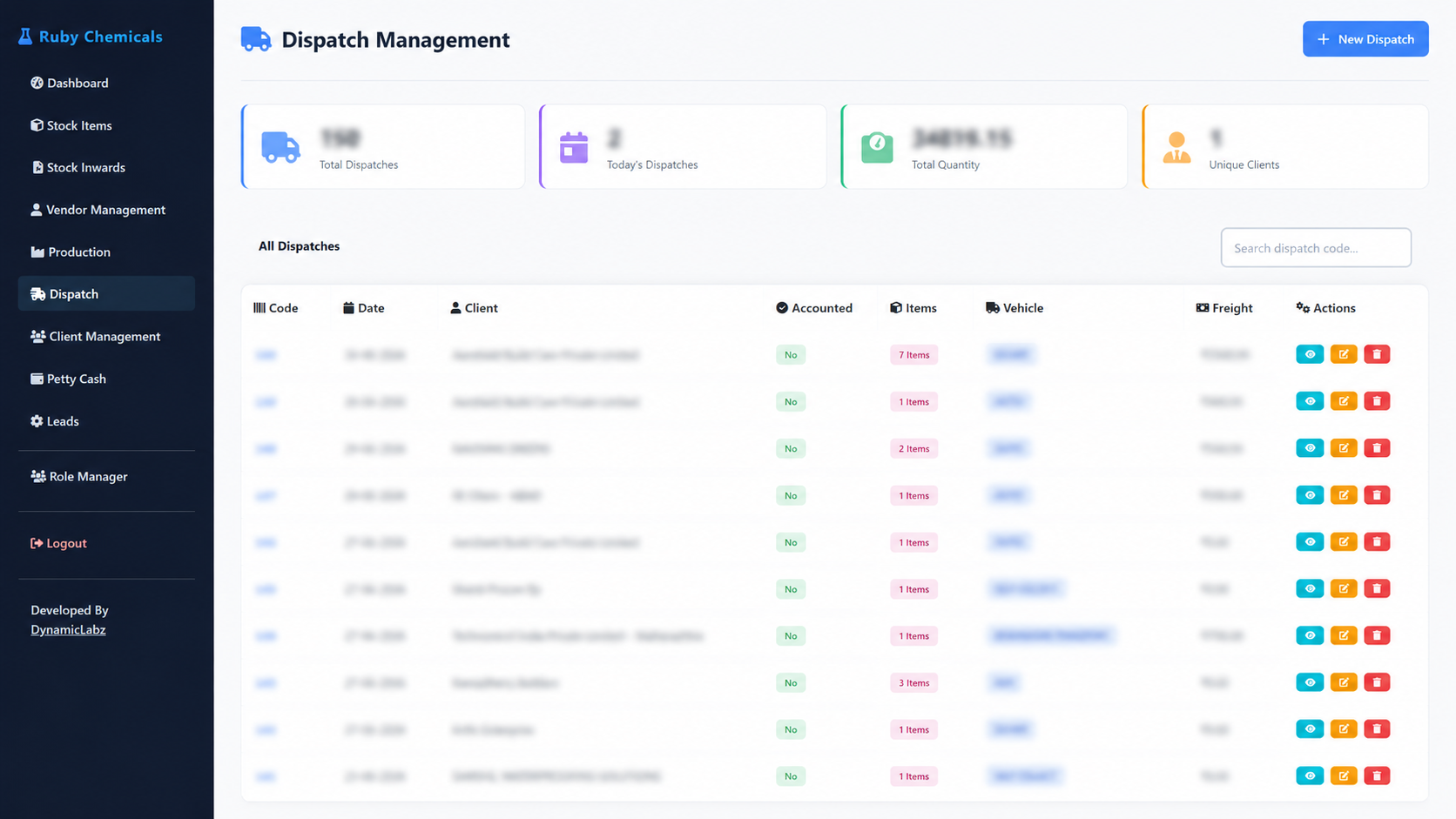Open the Leads menu entry
The image size is (1456, 819).
(x=106, y=421)
